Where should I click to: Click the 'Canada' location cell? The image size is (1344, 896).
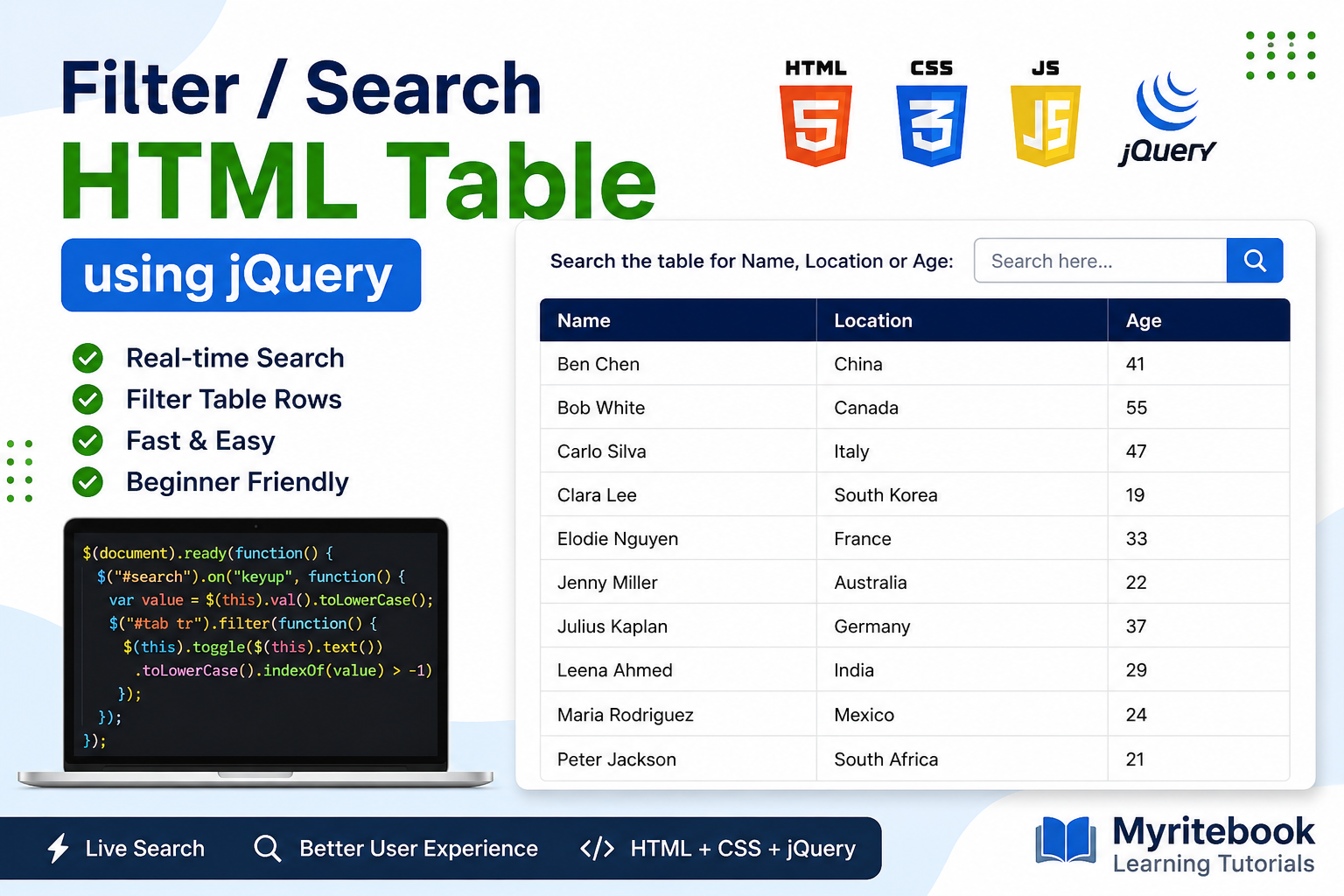(962, 408)
